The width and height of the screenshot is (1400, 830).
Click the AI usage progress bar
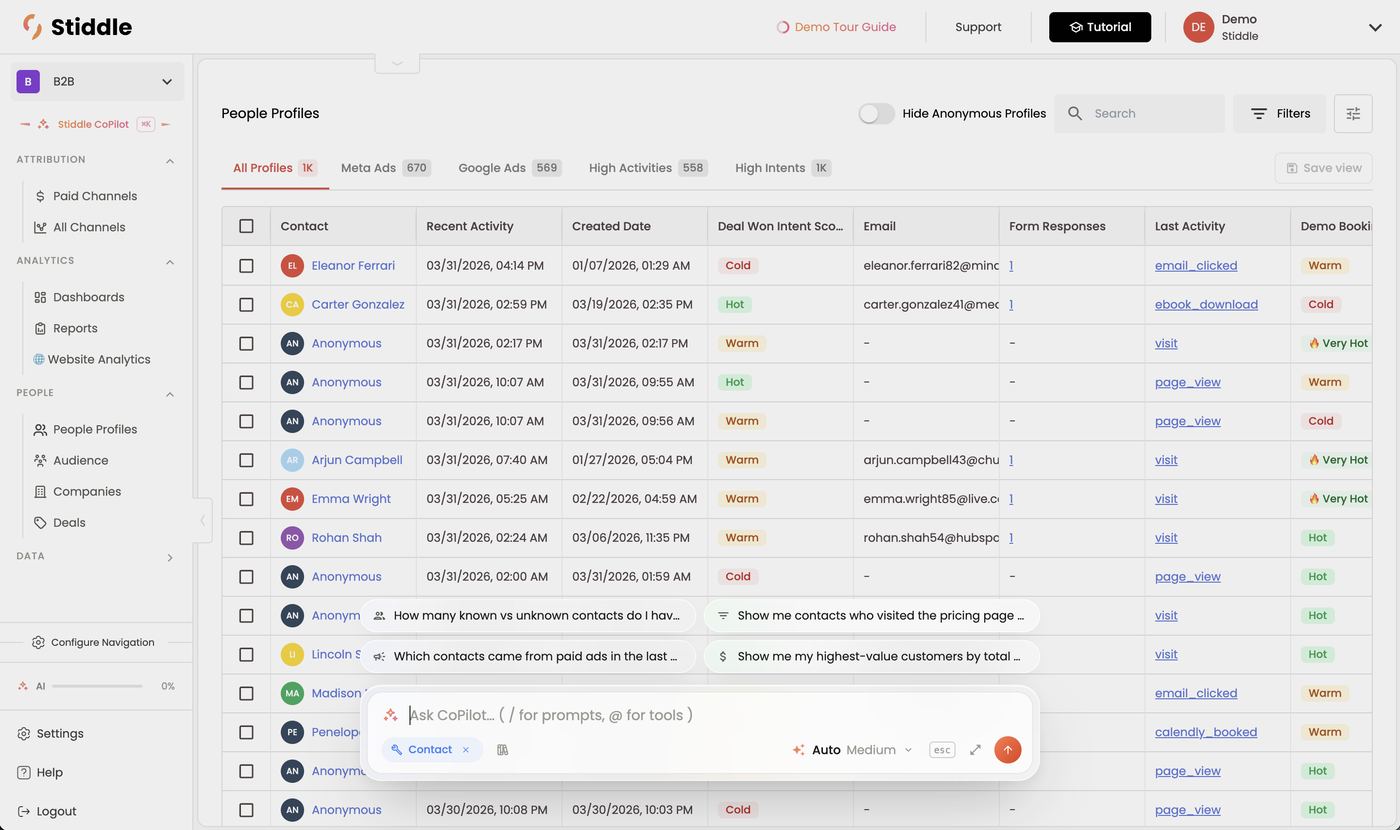click(x=97, y=686)
